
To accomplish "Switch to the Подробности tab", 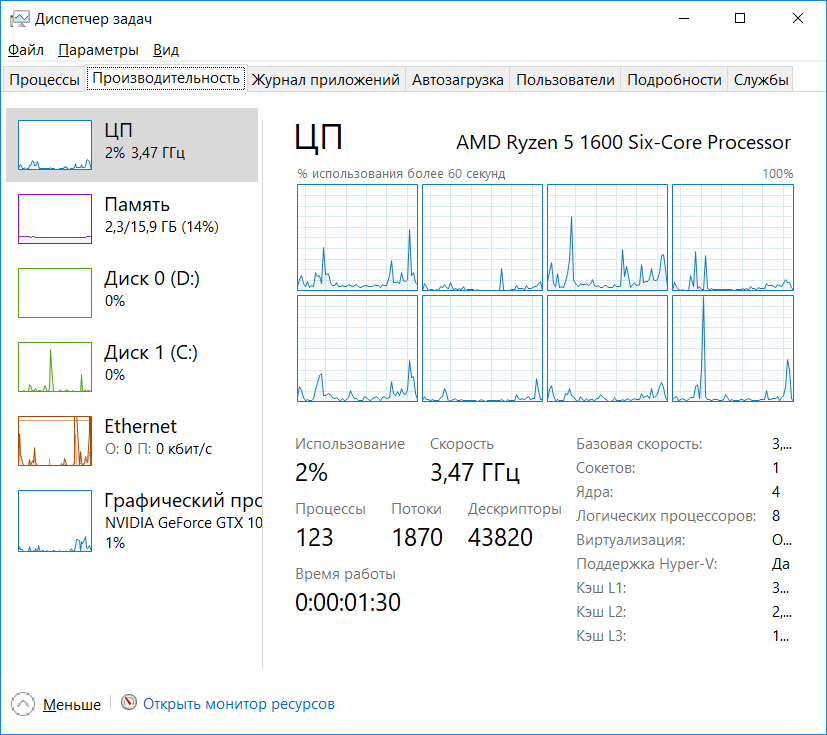I will 674,80.
